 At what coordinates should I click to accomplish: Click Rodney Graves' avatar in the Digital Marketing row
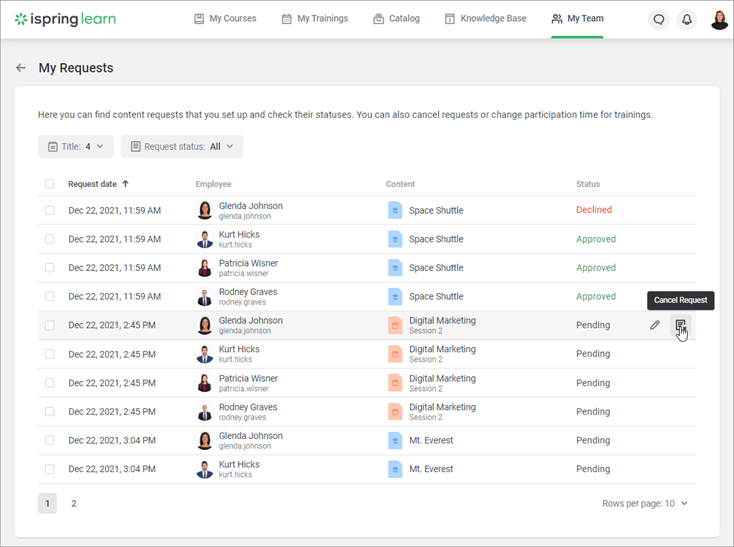(x=205, y=412)
